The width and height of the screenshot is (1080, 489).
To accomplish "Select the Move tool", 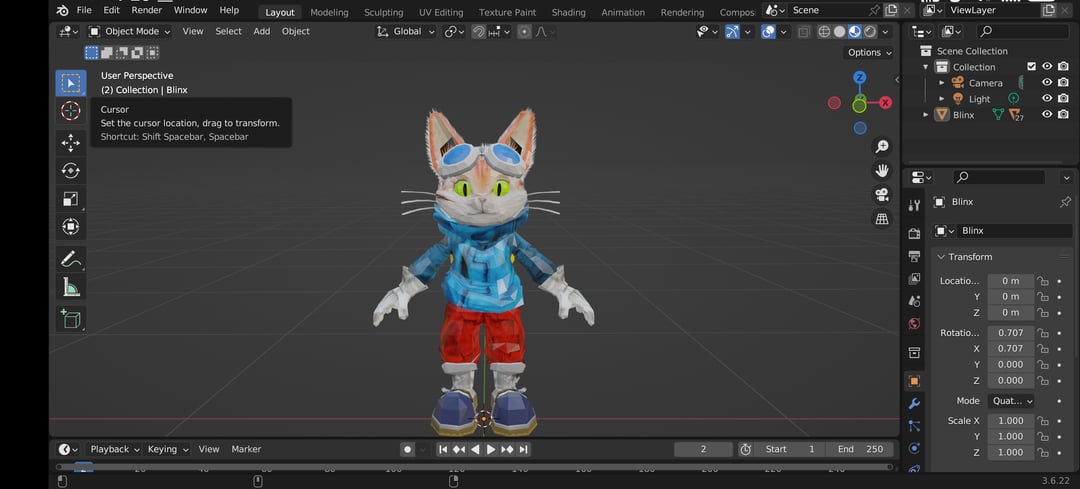I will click(70, 142).
